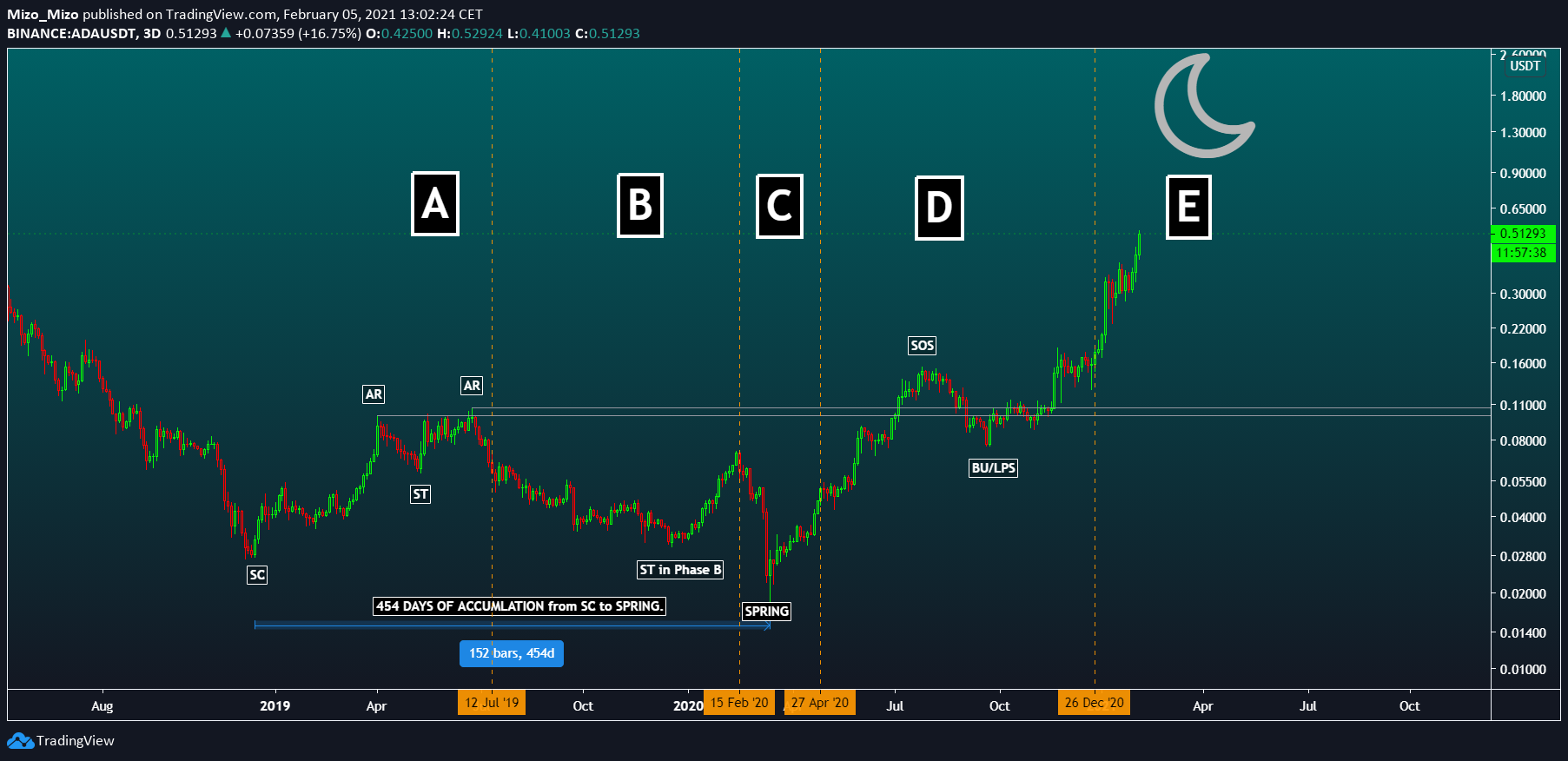The height and width of the screenshot is (761, 1568).
Task: Select the phase B label box
Action: pyautogui.click(x=640, y=205)
